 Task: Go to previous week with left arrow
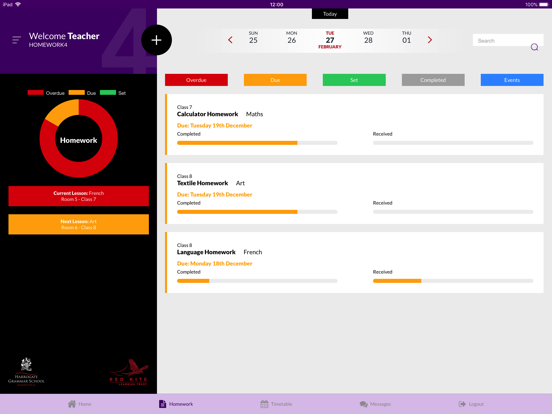coord(230,40)
